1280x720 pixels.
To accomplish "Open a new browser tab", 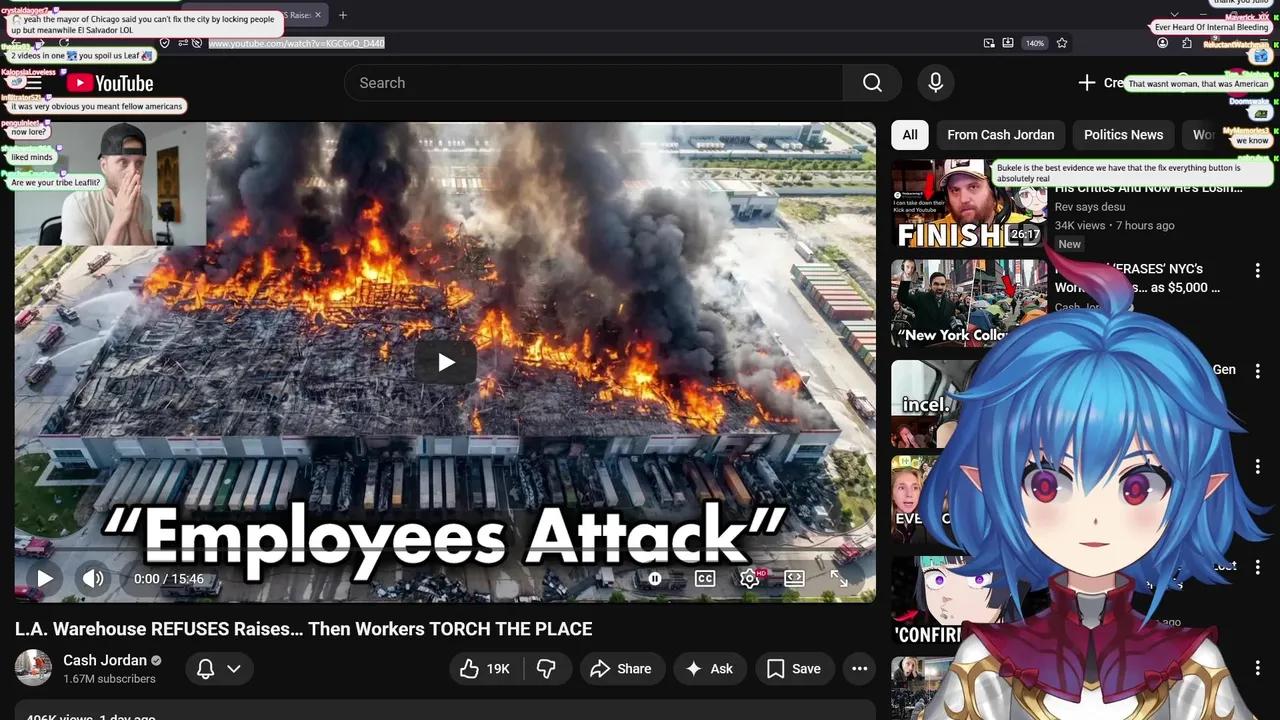I will [x=343, y=15].
